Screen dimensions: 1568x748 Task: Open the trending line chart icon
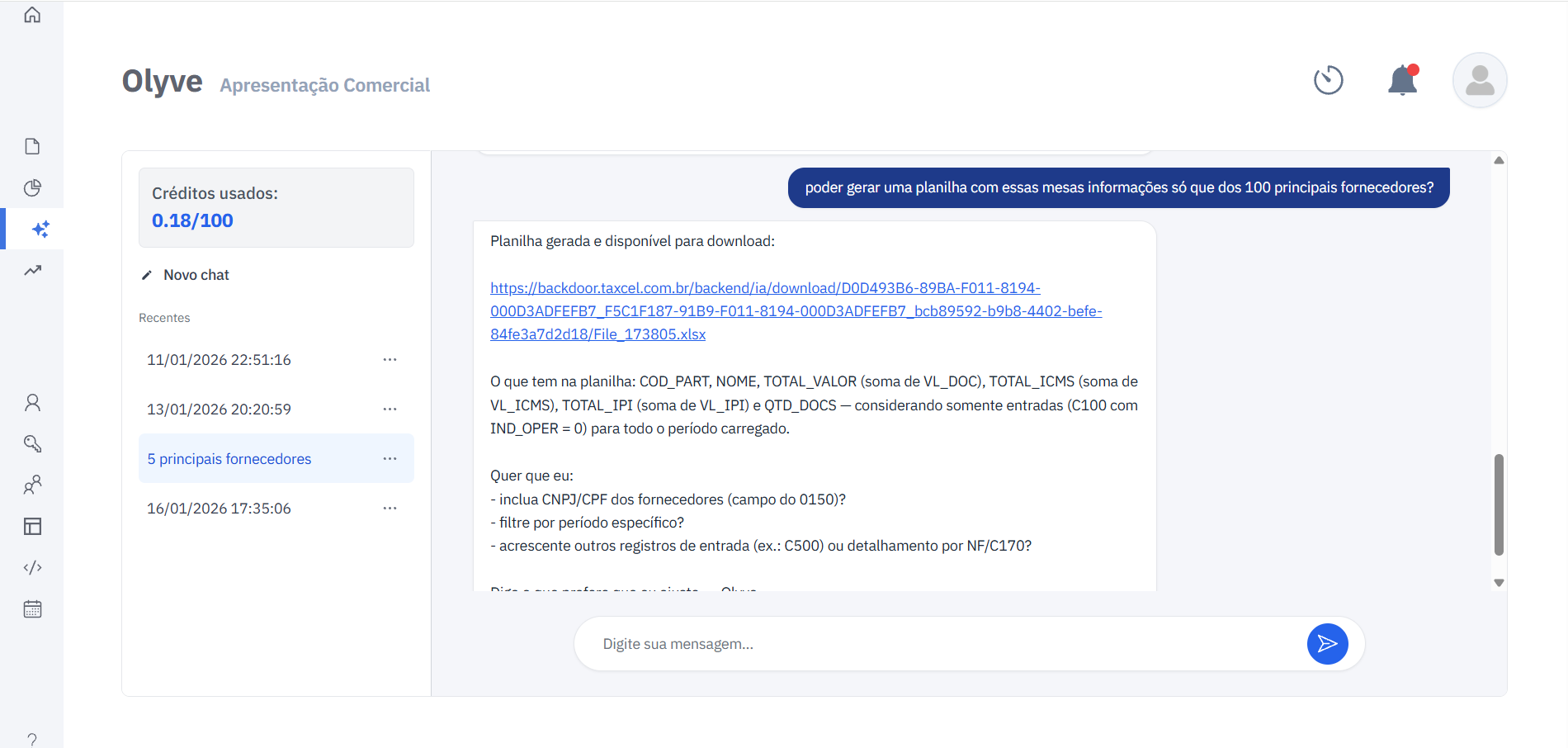point(32,270)
